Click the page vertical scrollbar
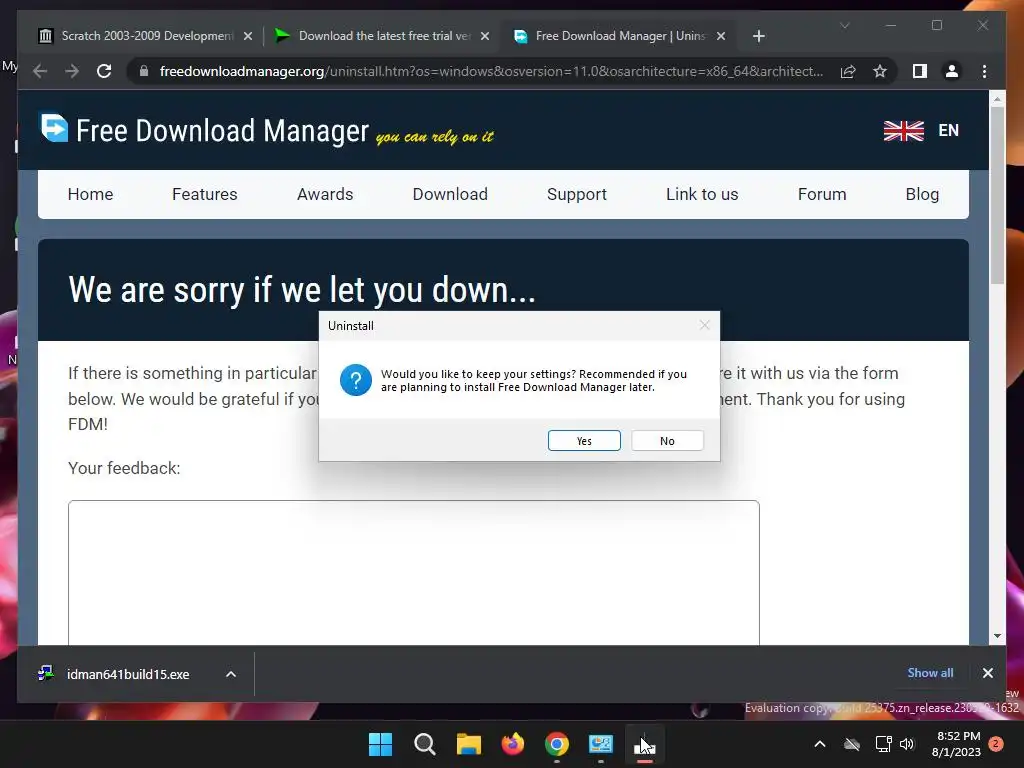This screenshot has height=768, width=1024. (997, 196)
